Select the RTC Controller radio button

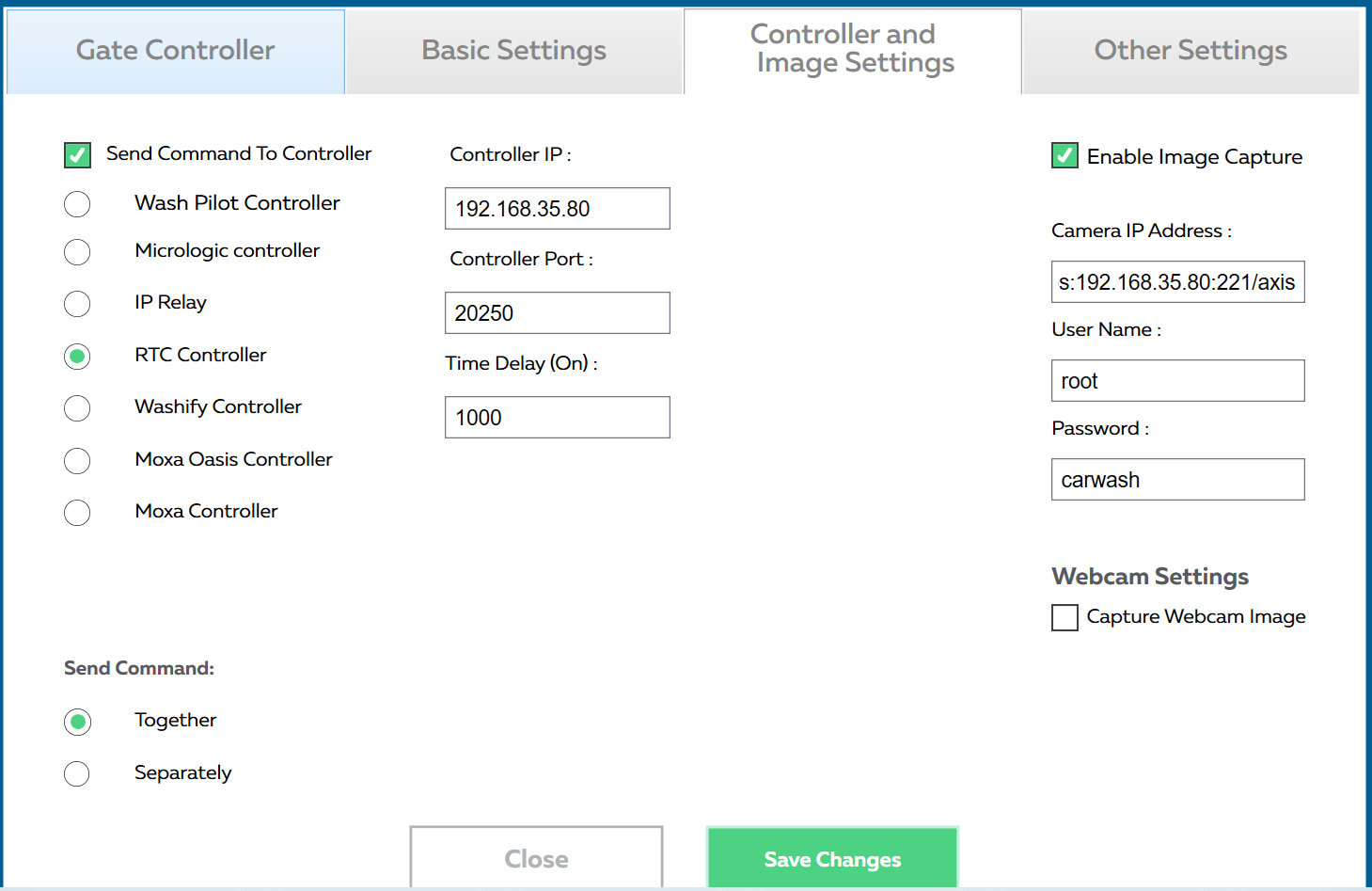pos(77,357)
